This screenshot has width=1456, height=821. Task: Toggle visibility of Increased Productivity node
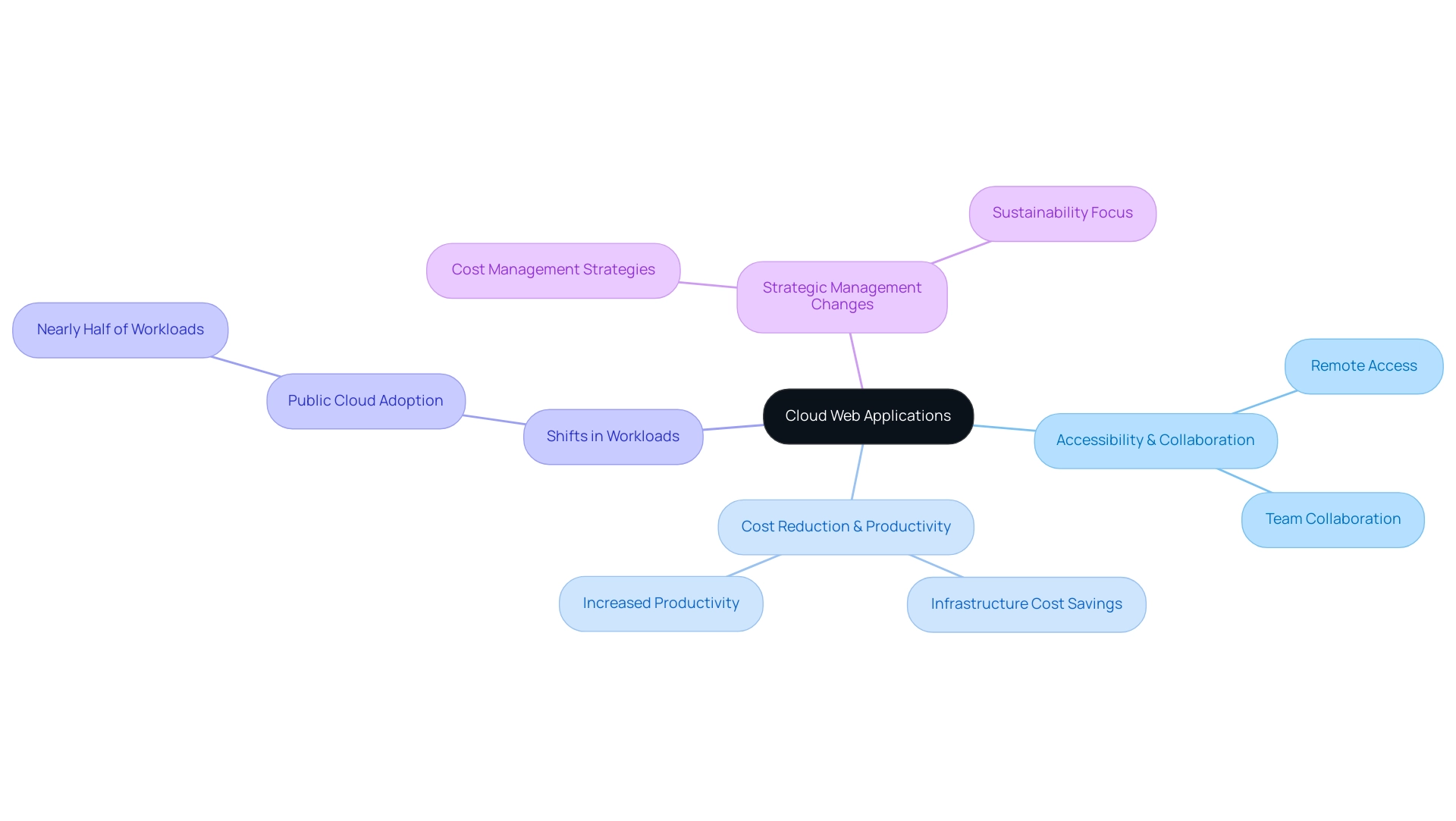click(660, 602)
